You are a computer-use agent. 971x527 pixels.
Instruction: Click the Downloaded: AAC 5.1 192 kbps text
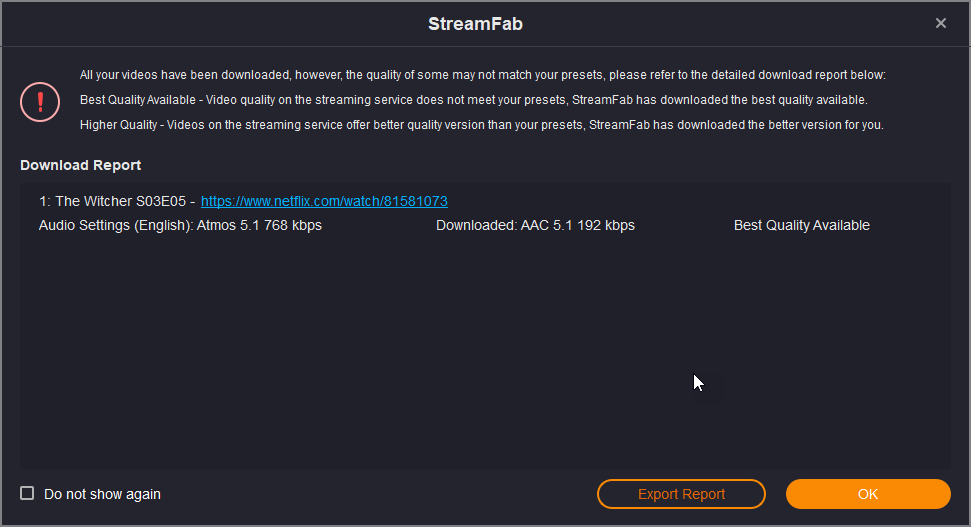click(535, 225)
